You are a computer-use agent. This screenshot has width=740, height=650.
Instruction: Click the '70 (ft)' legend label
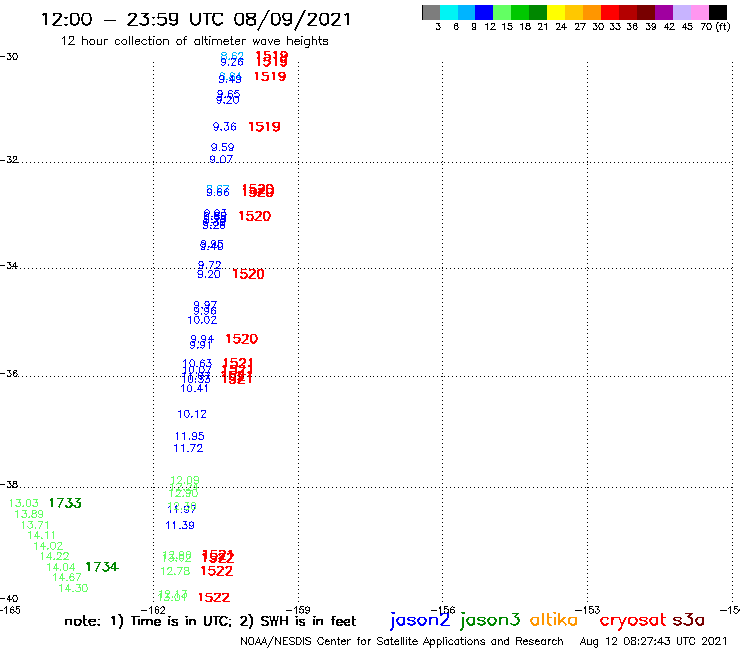pos(715,26)
